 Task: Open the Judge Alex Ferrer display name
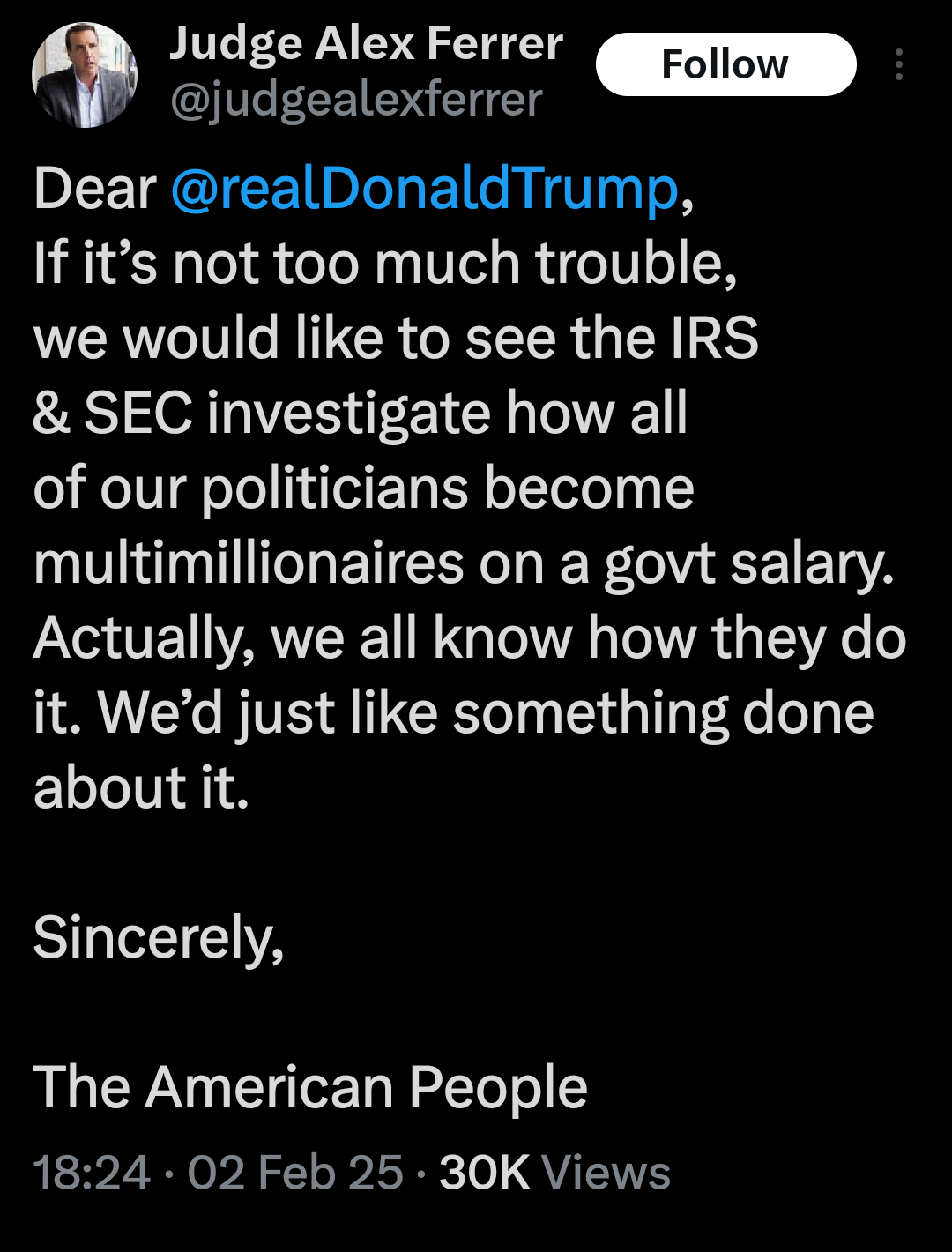366,42
